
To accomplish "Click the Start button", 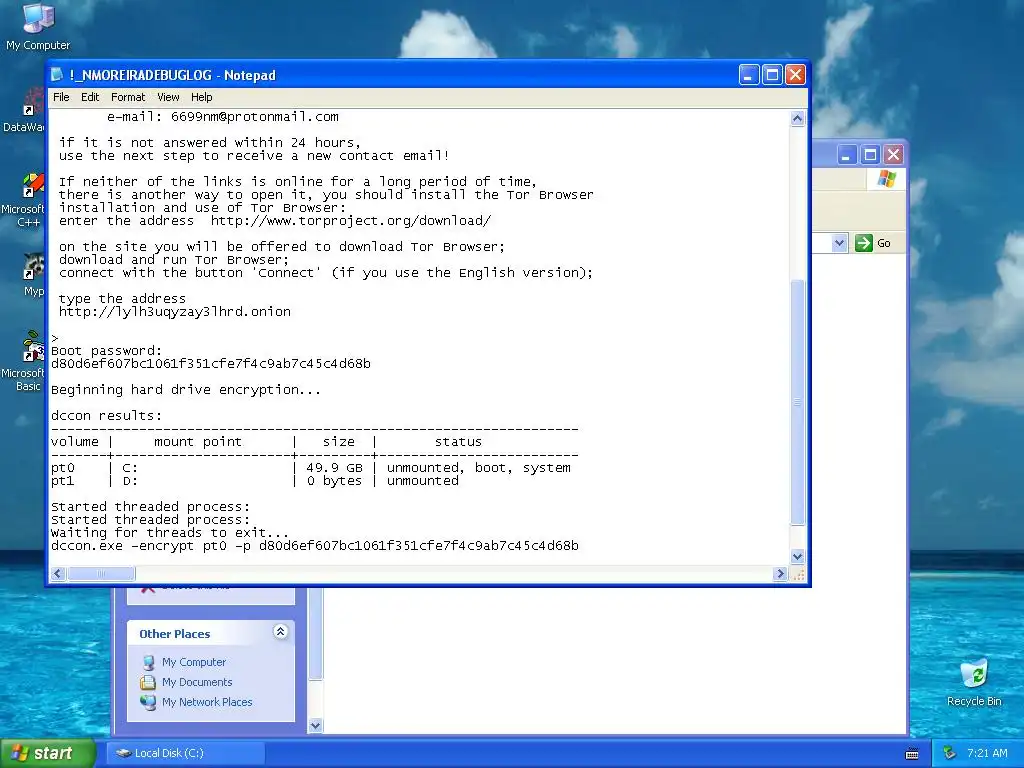I will tap(46, 753).
